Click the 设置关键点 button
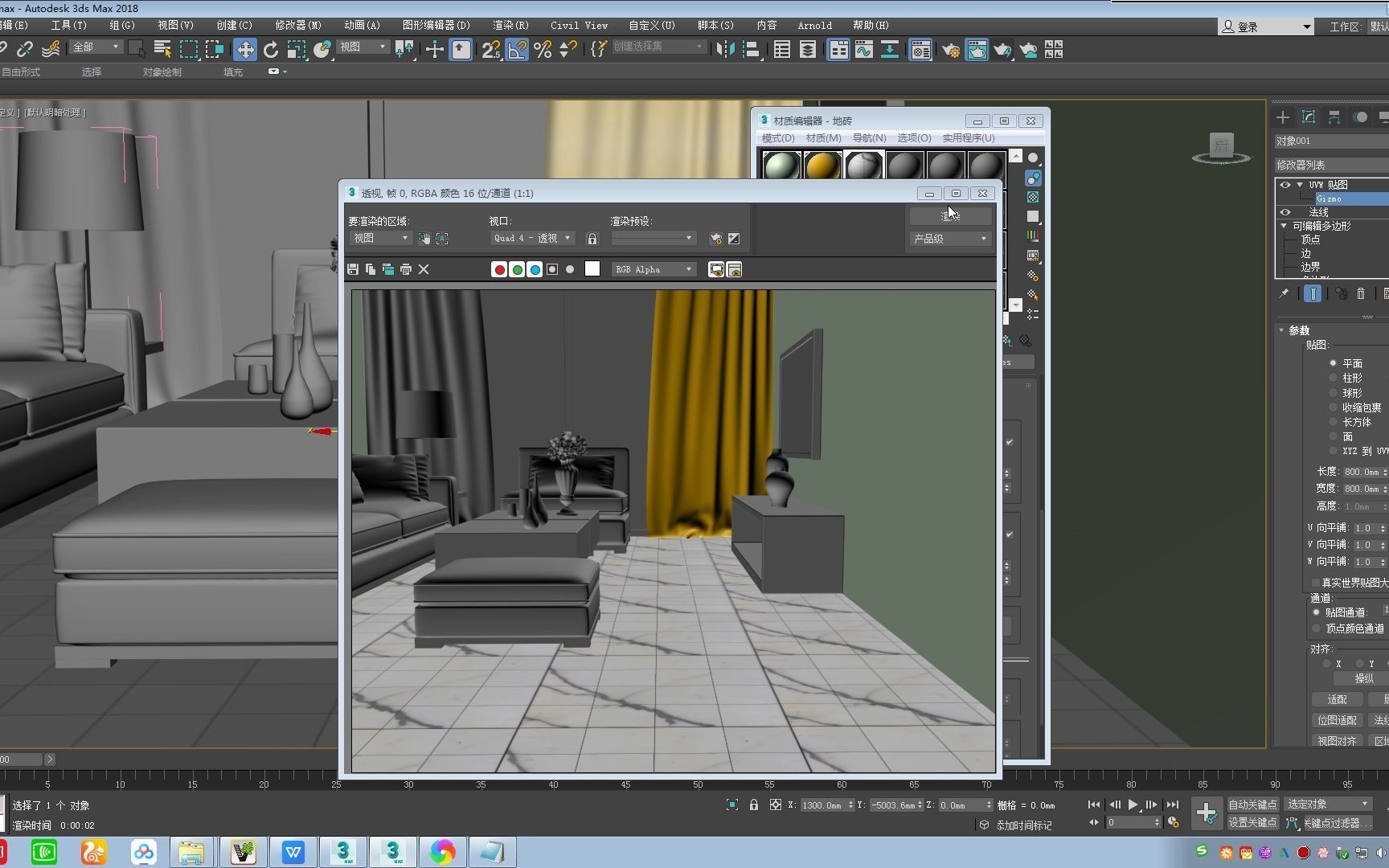Viewport: 1389px width, 868px height. pyautogui.click(x=1252, y=822)
